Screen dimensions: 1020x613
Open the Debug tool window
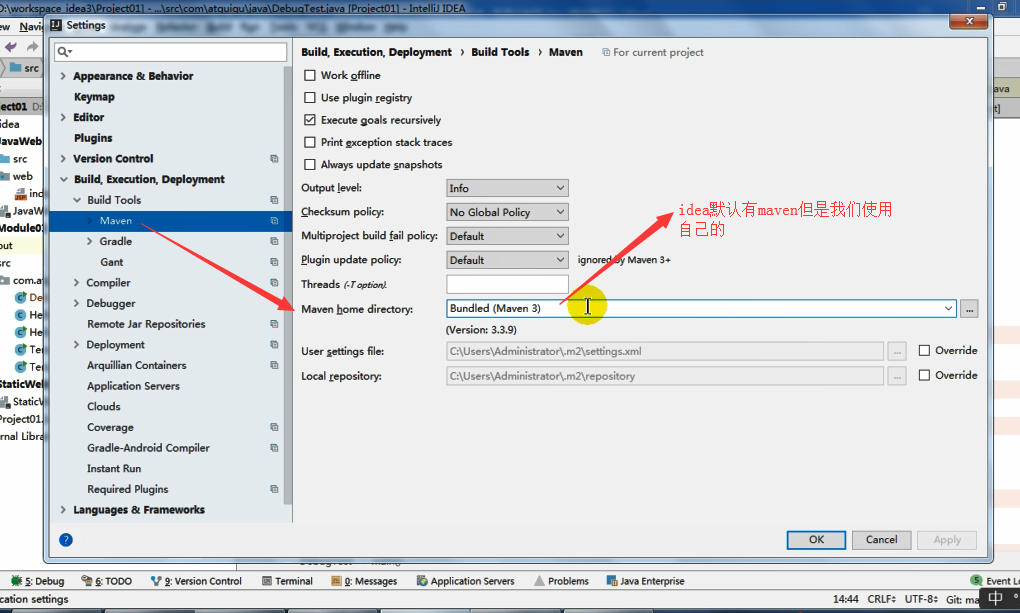pos(38,581)
